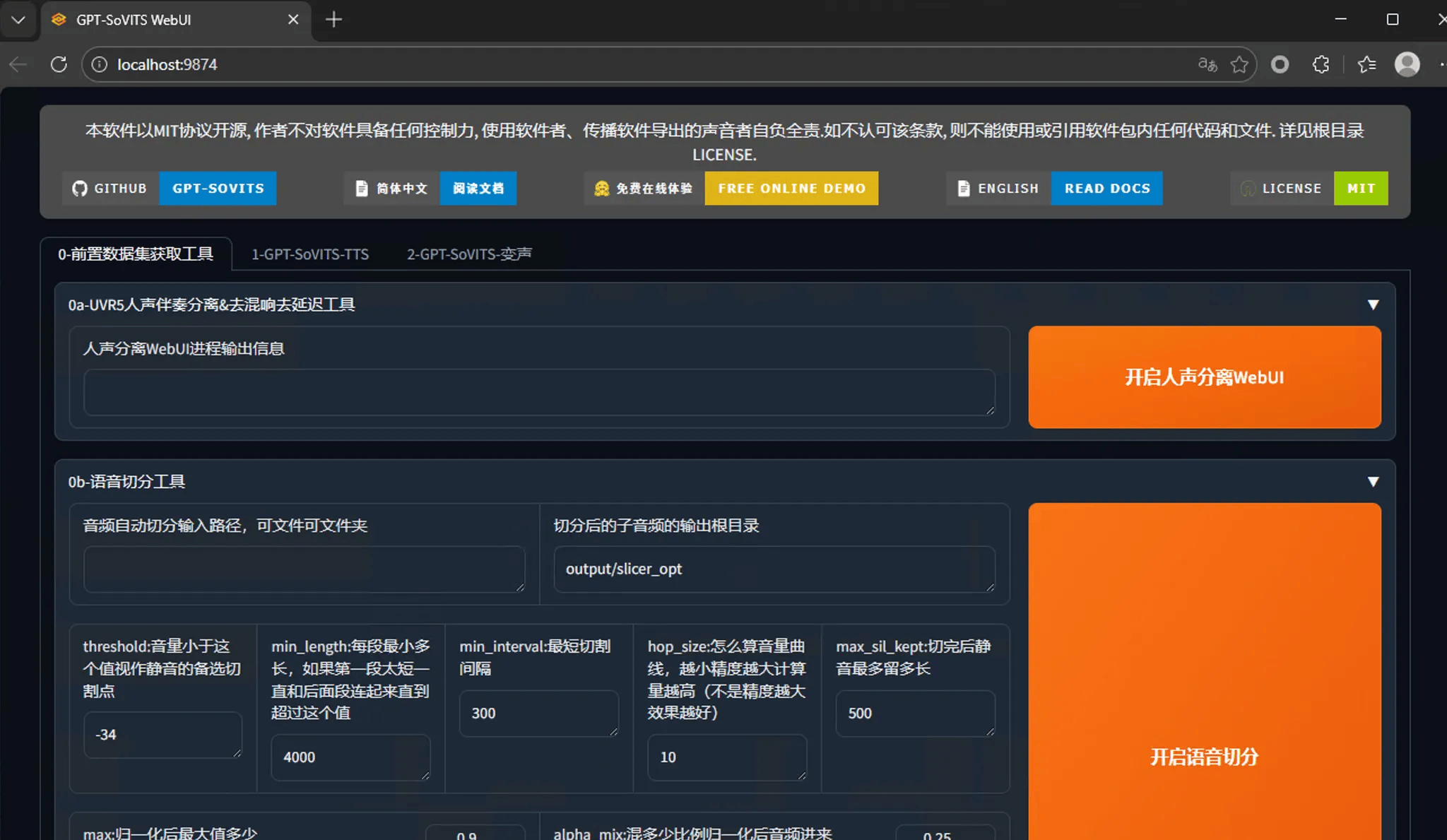Click the browser refresh icon
Screen dimensions: 1447x840
(59, 64)
